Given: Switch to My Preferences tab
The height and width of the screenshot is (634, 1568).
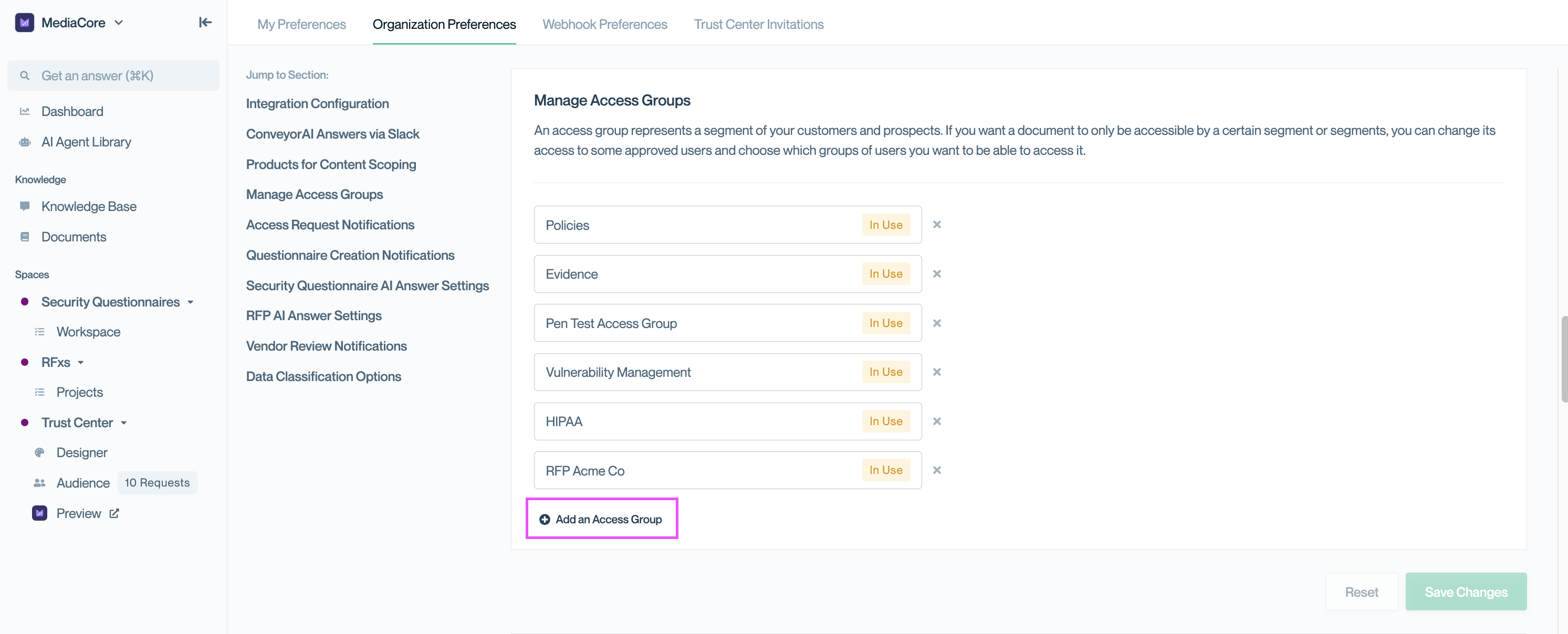Looking at the screenshot, I should click(301, 24).
